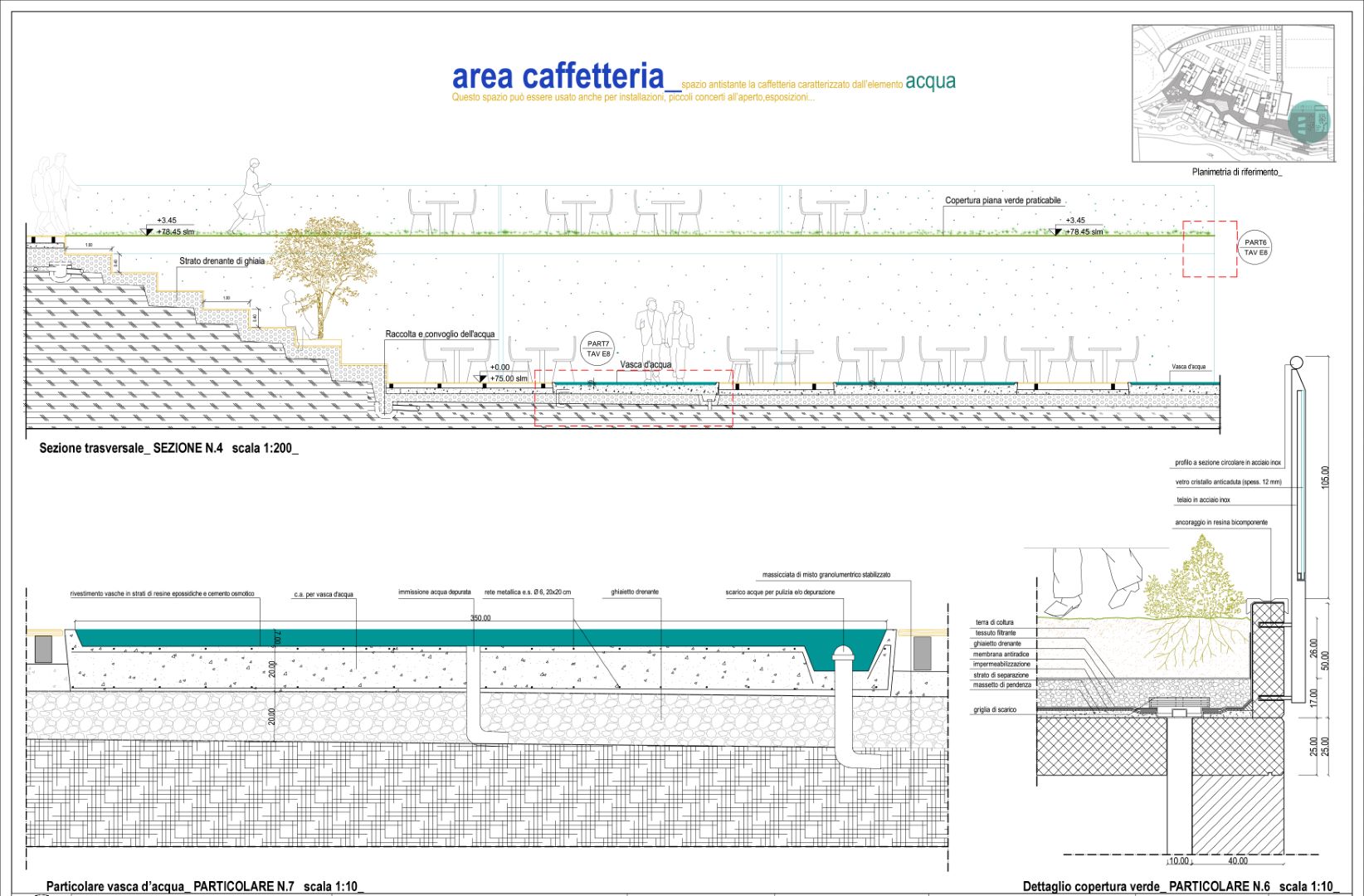Click the PART6 TAV E8 circular callout
Viewport: 1364px width, 896px height.
[1255, 247]
